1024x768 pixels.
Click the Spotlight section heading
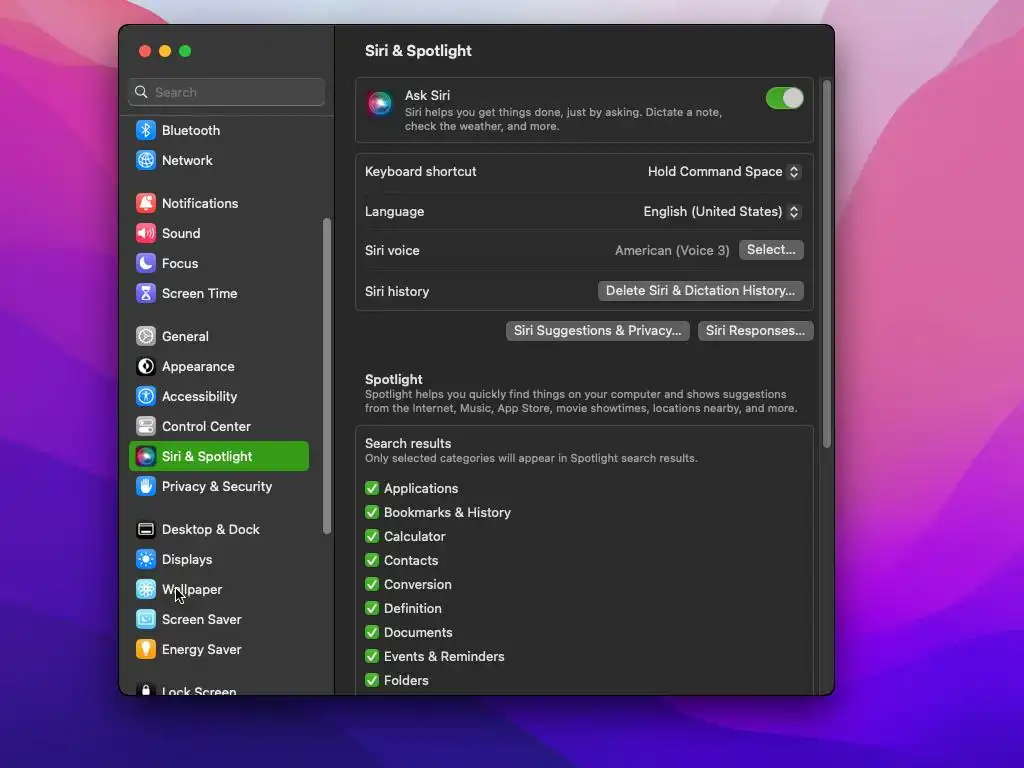(394, 379)
